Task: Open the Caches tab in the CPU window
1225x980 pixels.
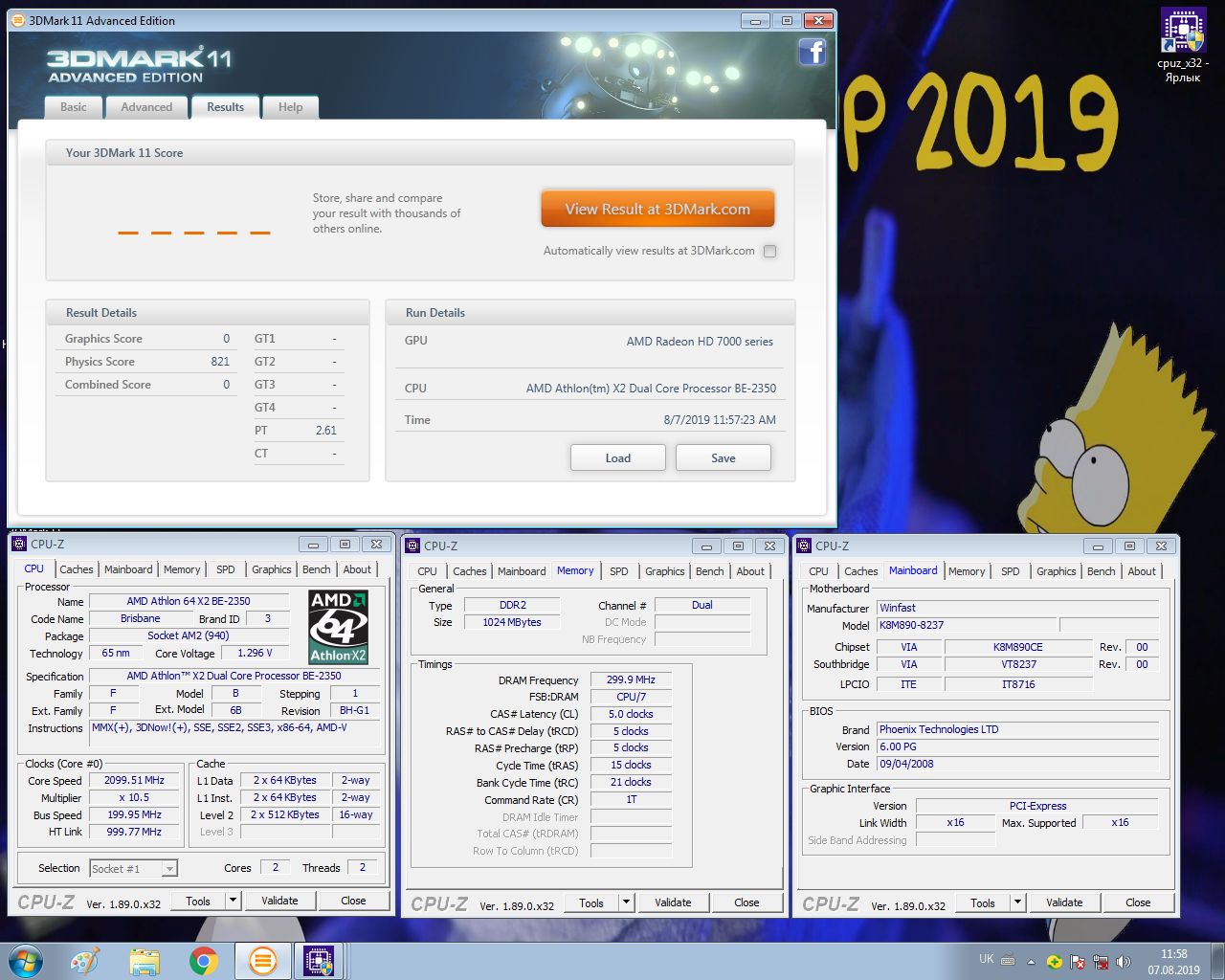Action: click(x=77, y=569)
